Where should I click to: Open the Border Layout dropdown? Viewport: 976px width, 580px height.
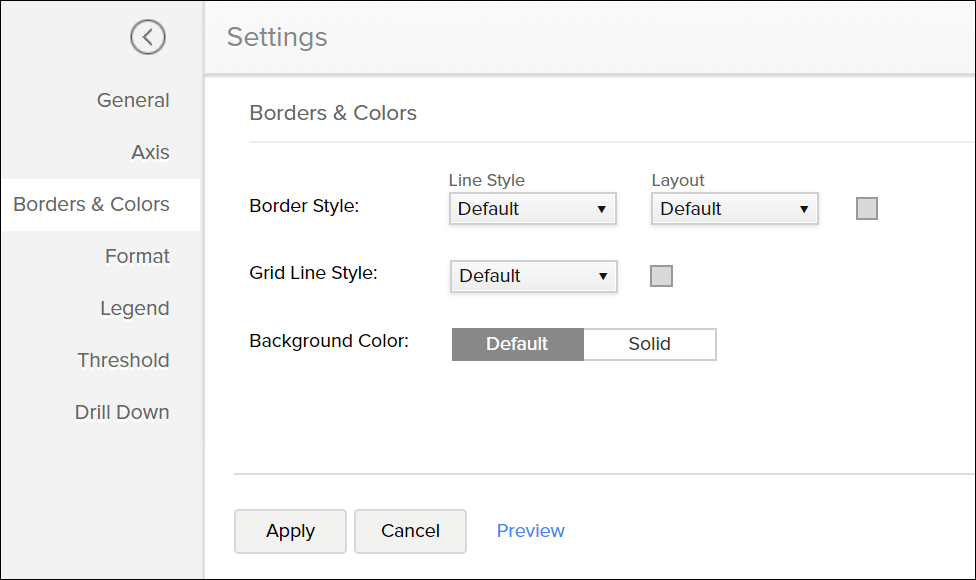coord(734,209)
